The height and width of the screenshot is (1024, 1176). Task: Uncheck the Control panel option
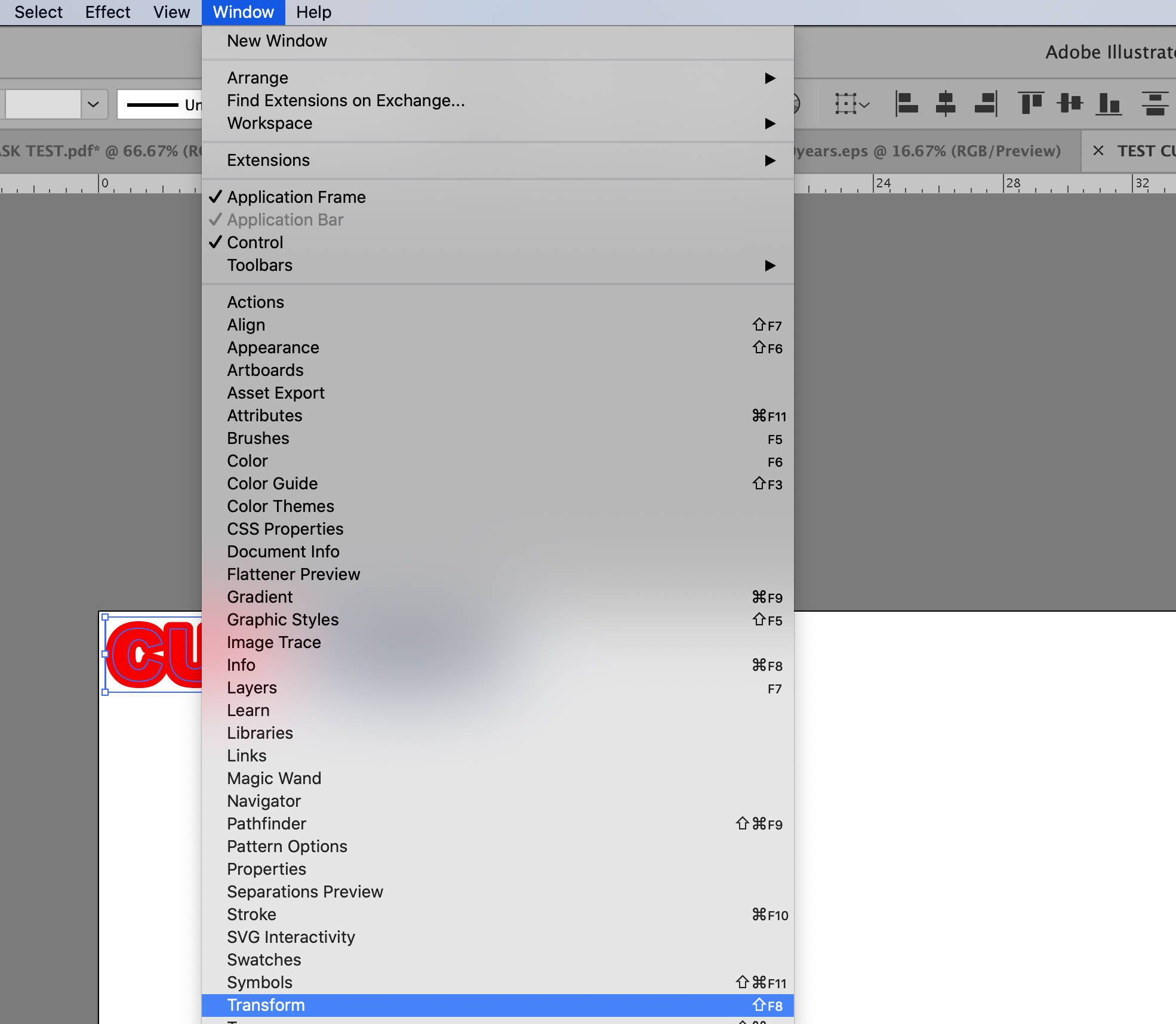pyautogui.click(x=255, y=243)
